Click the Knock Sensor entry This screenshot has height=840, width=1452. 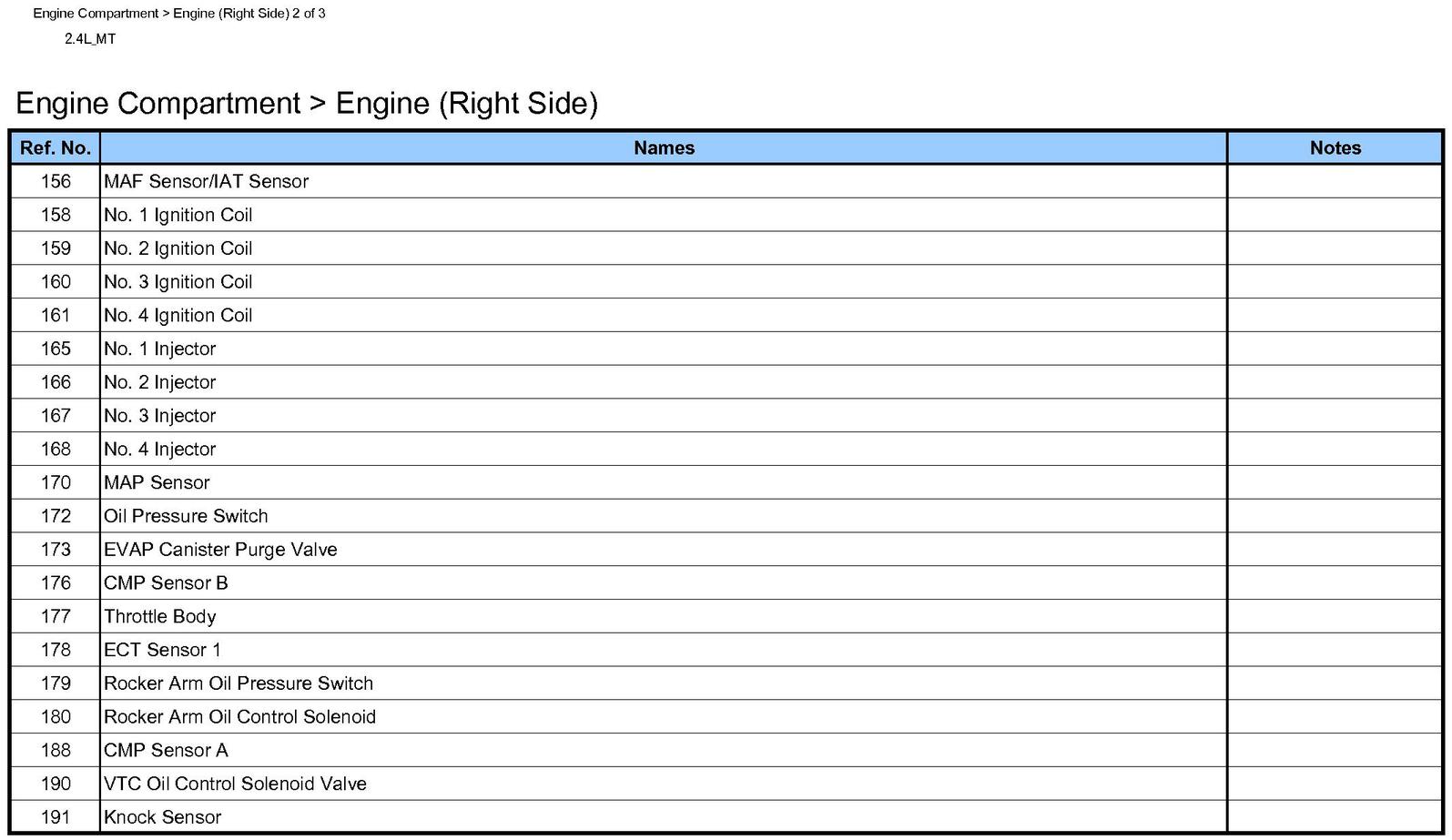[162, 817]
